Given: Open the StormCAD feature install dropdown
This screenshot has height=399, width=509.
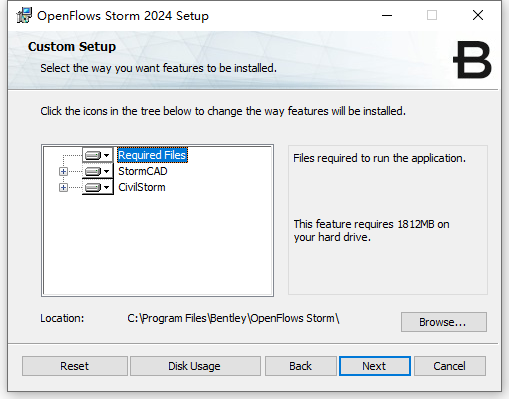Looking at the screenshot, I should pos(98,171).
